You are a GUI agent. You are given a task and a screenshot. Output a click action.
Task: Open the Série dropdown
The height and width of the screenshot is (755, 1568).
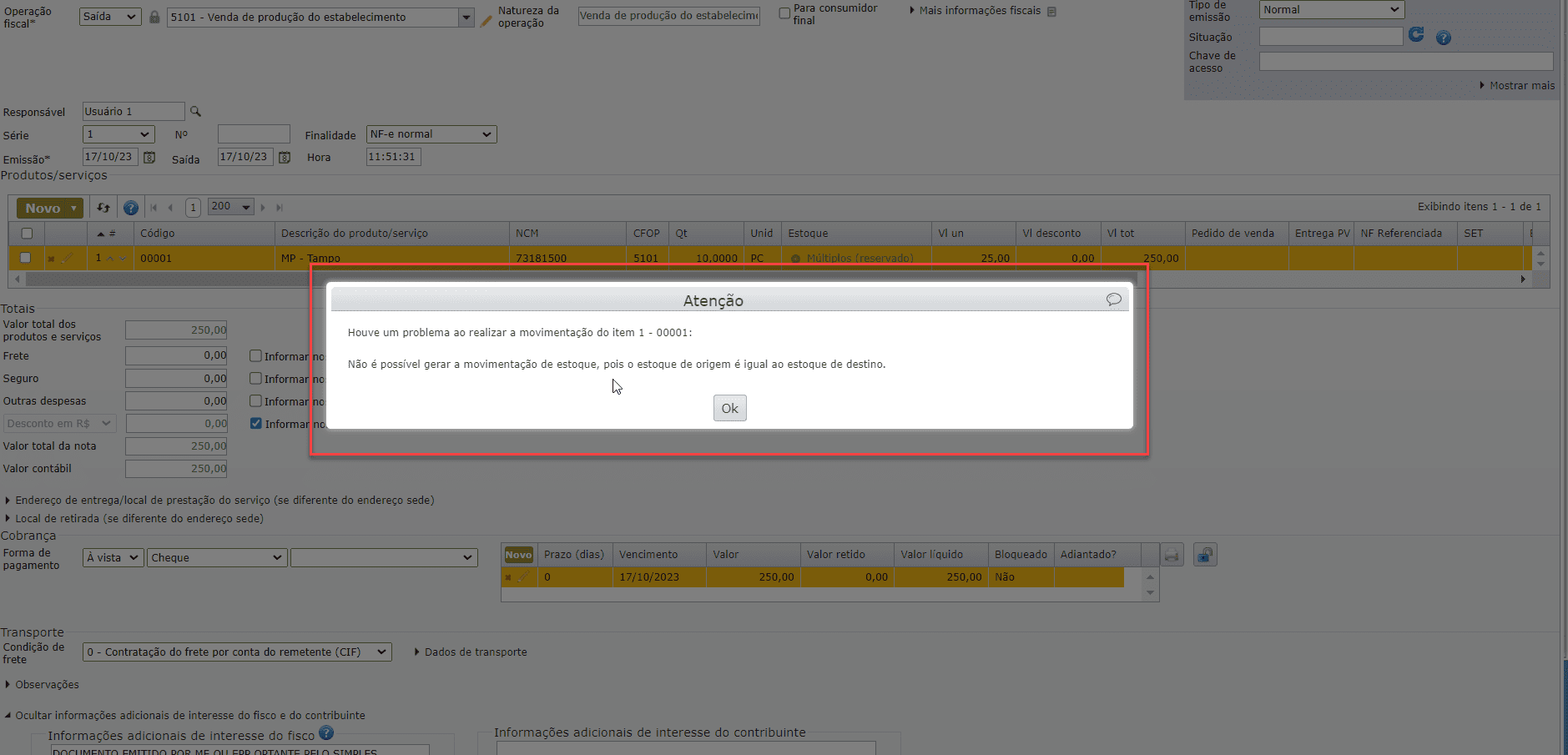[118, 134]
